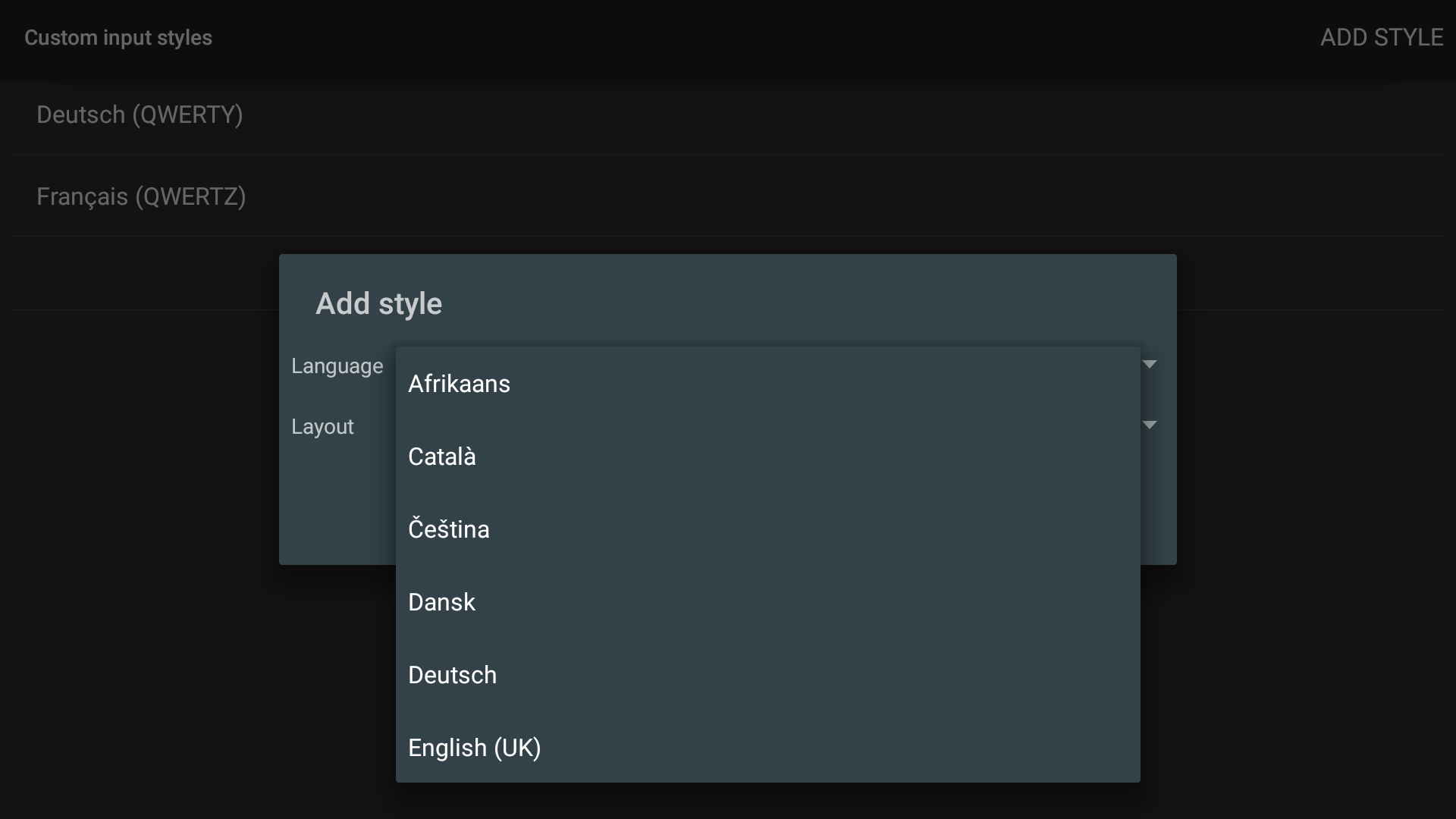1456x819 pixels.
Task: Click the Layout field label
Action: (322, 427)
